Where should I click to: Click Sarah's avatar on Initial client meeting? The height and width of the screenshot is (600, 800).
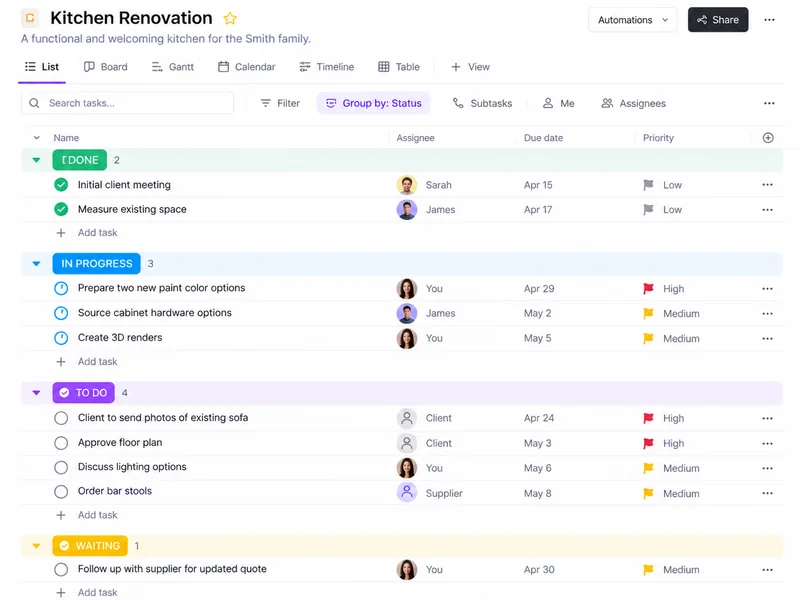407,185
